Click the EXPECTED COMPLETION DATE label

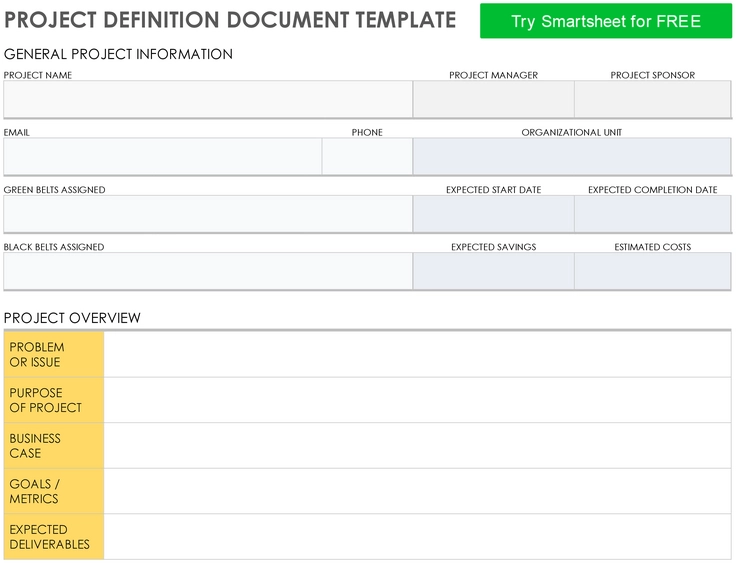(x=652, y=190)
